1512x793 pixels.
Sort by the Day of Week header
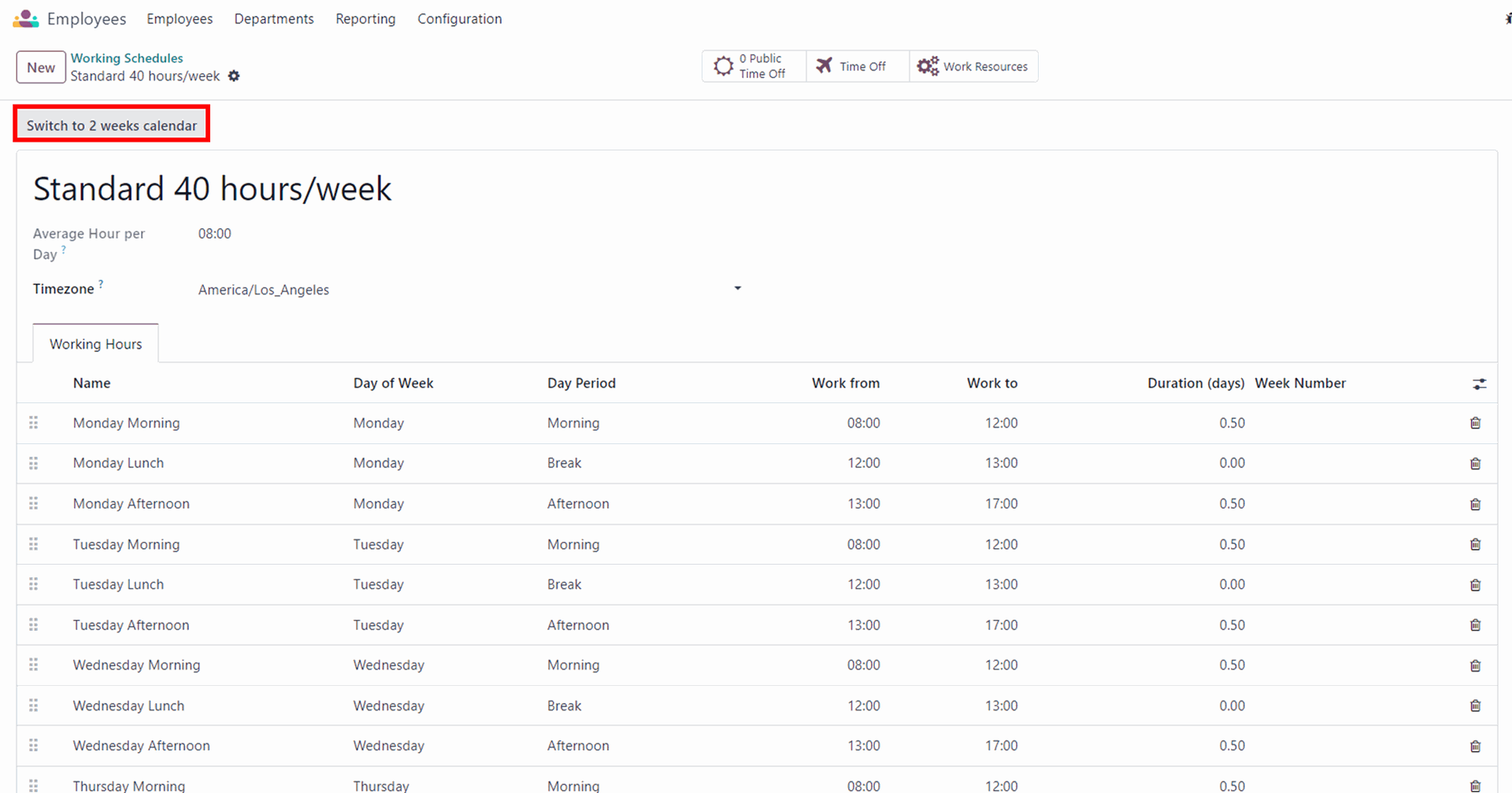pyautogui.click(x=393, y=384)
